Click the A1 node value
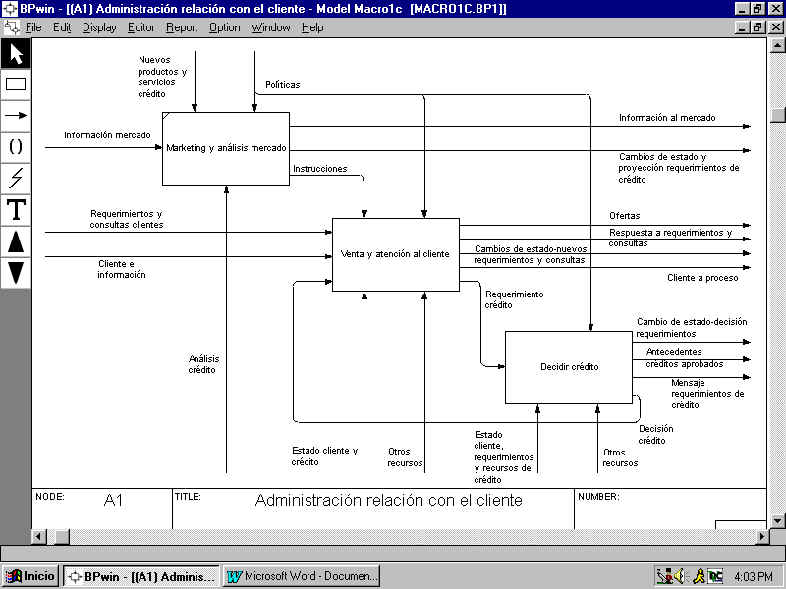 tap(113, 500)
